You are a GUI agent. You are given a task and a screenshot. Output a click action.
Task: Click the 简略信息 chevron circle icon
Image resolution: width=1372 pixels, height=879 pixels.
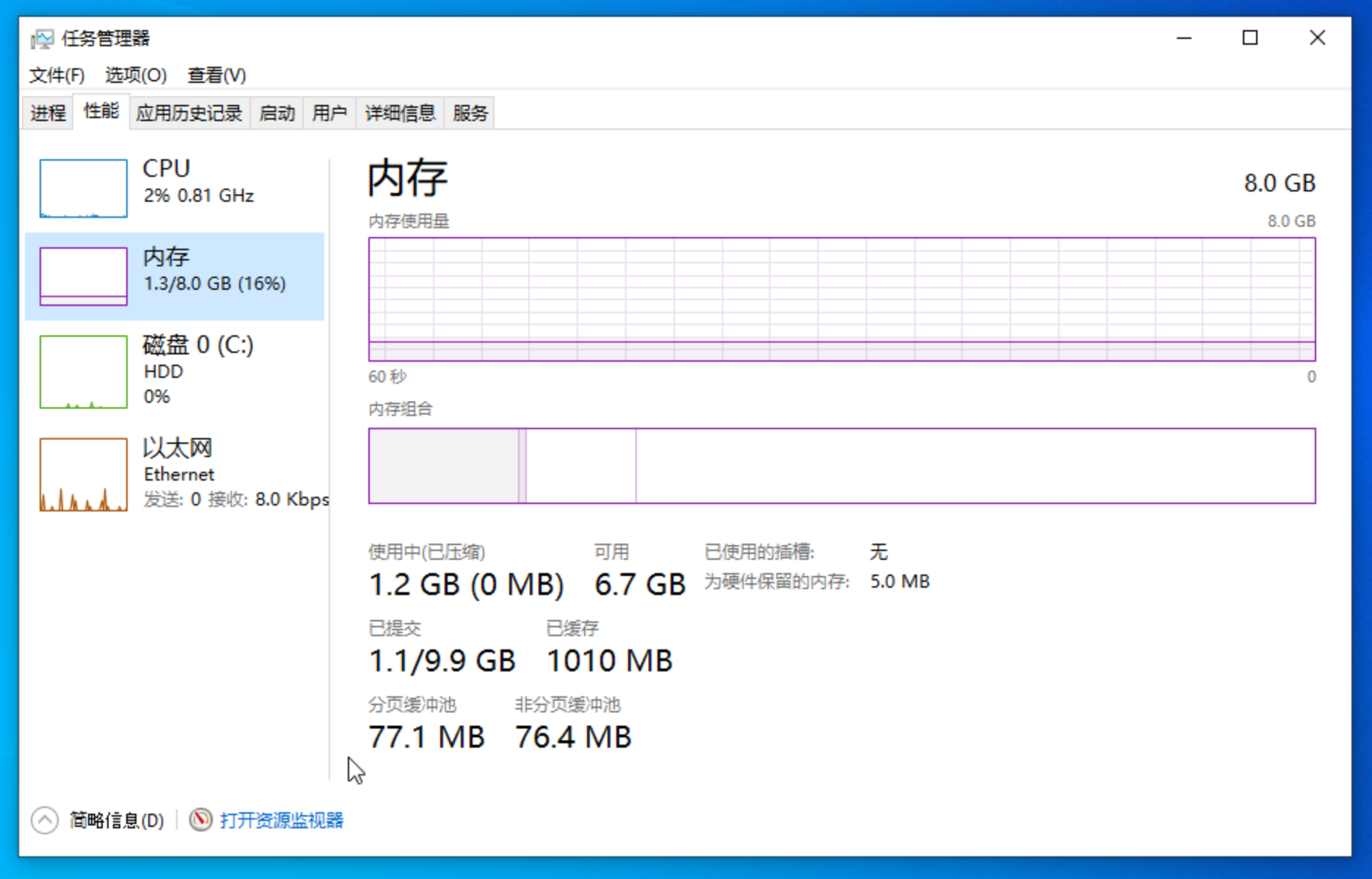point(45,820)
